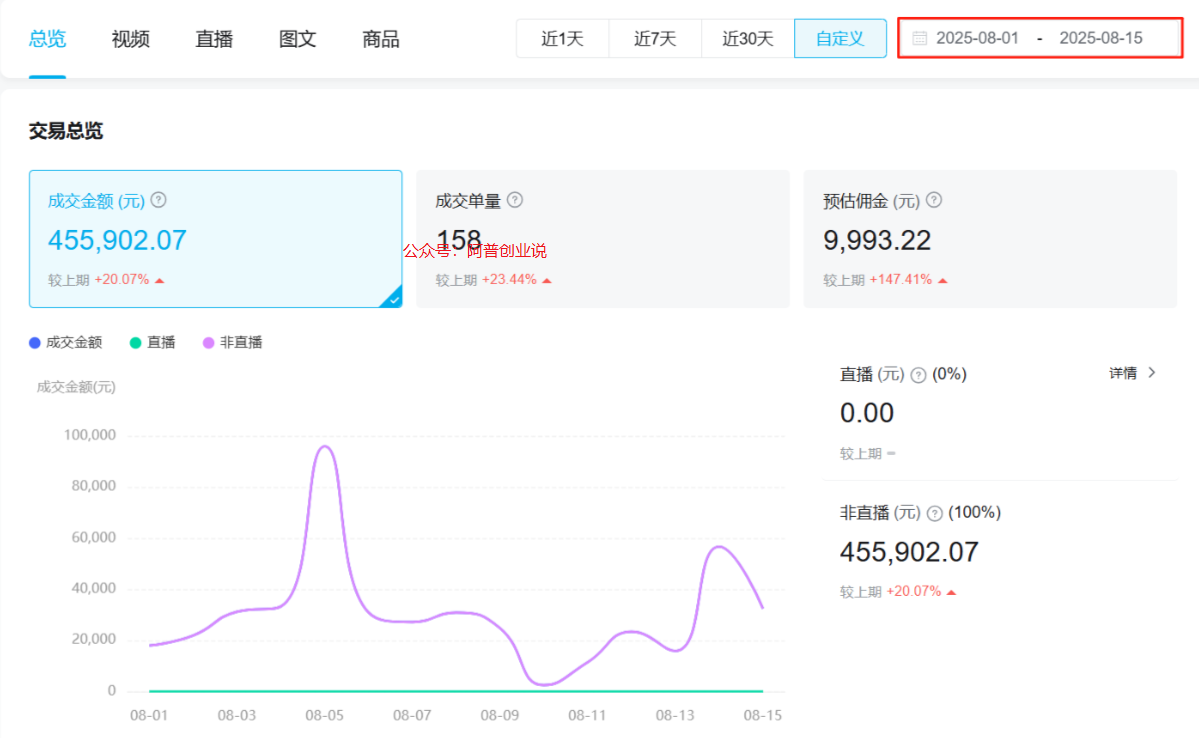Toggle 成交金额 legend series in chart
This screenshot has height=738, width=1199.
click(x=66, y=342)
